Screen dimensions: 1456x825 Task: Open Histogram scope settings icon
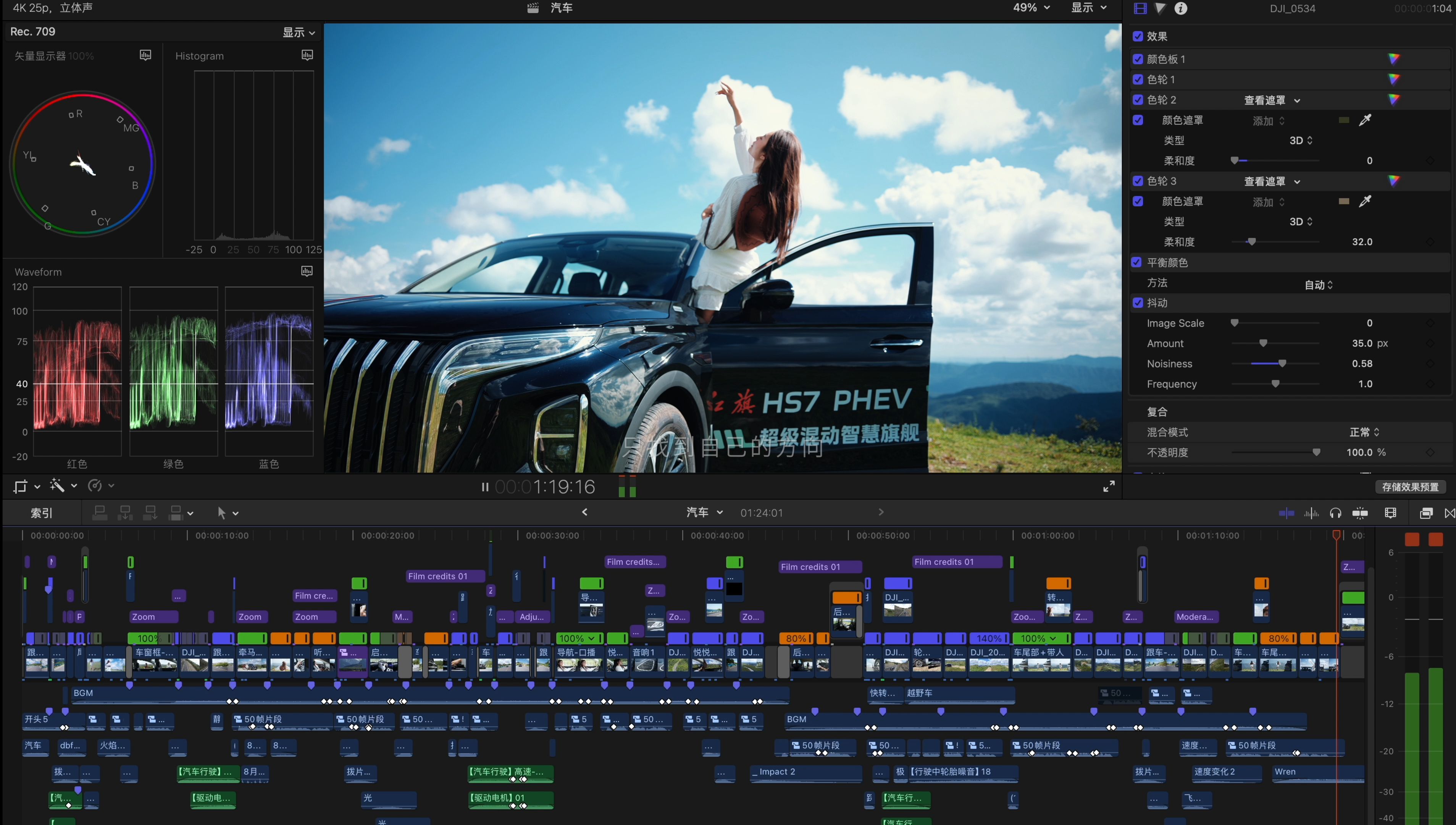click(308, 55)
